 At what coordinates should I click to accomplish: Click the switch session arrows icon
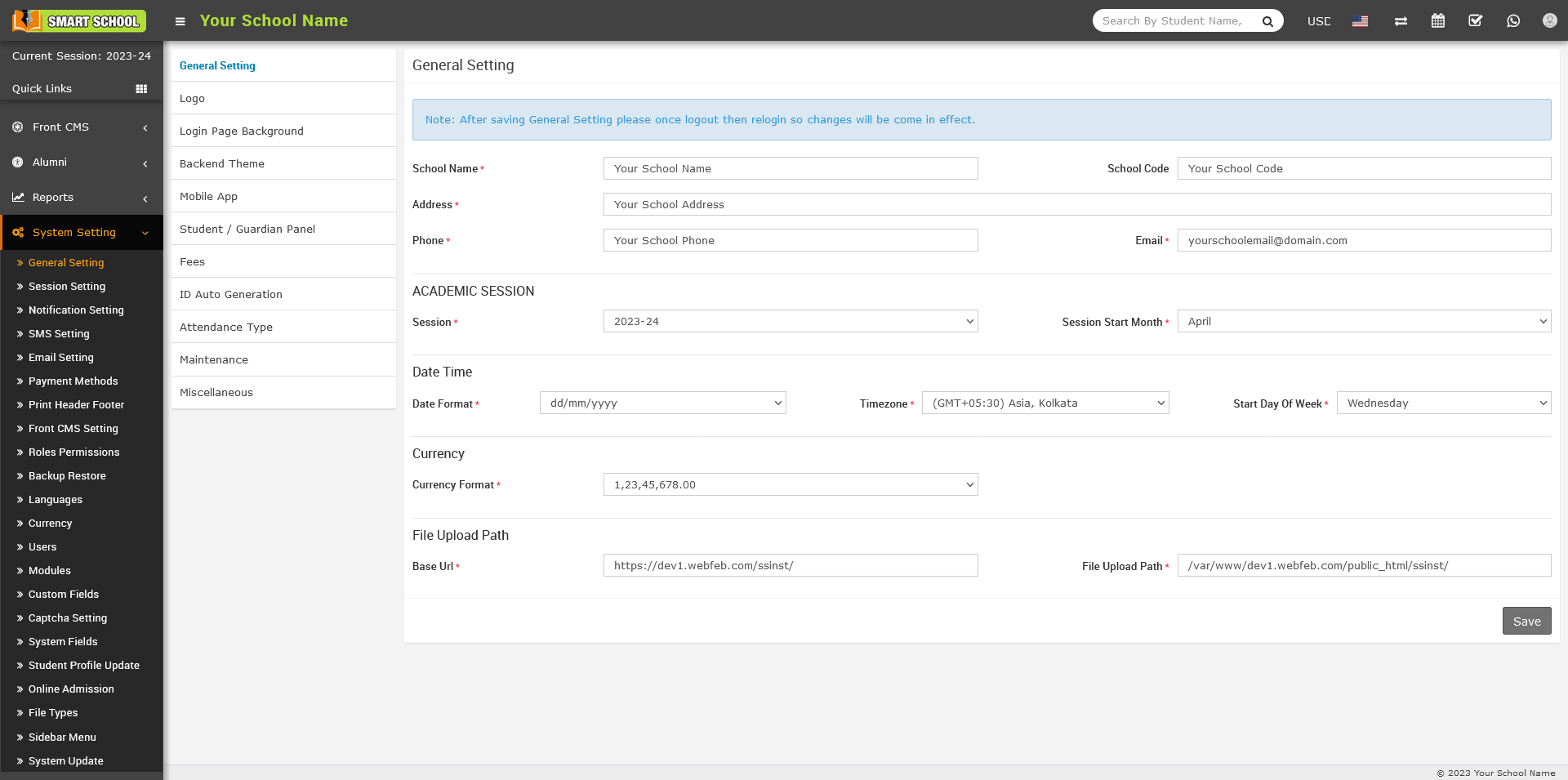pos(1401,21)
